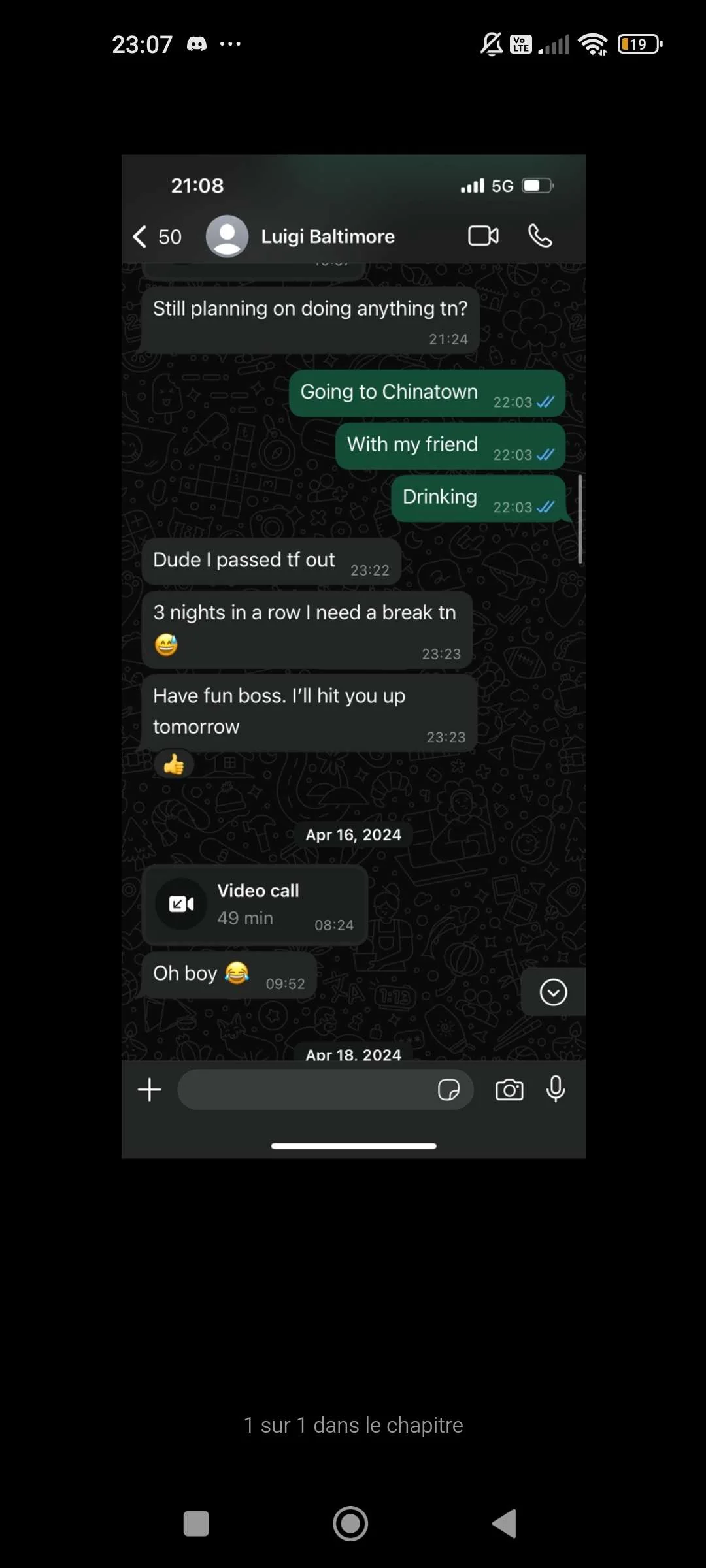Tap the microphone voice message icon
Viewport: 706px width, 1568px height.
tap(556, 1089)
